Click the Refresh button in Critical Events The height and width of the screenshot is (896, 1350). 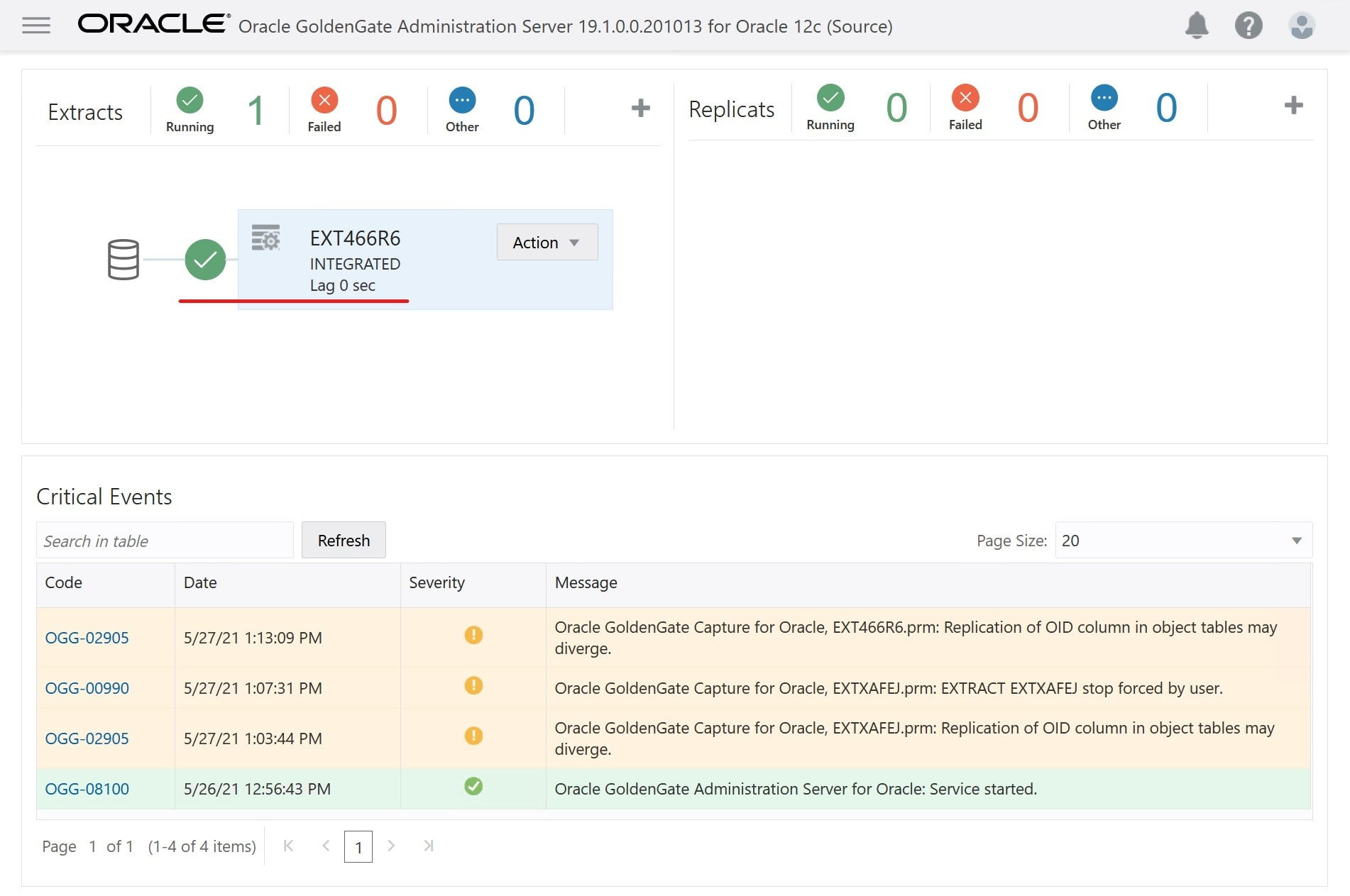pyautogui.click(x=344, y=541)
